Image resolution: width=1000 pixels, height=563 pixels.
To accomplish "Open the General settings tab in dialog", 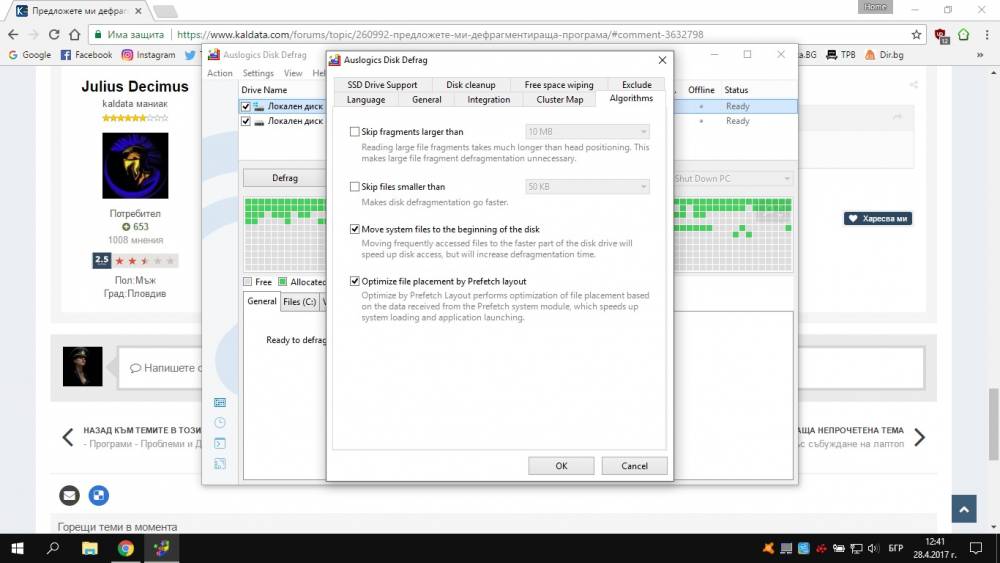I will click(427, 99).
